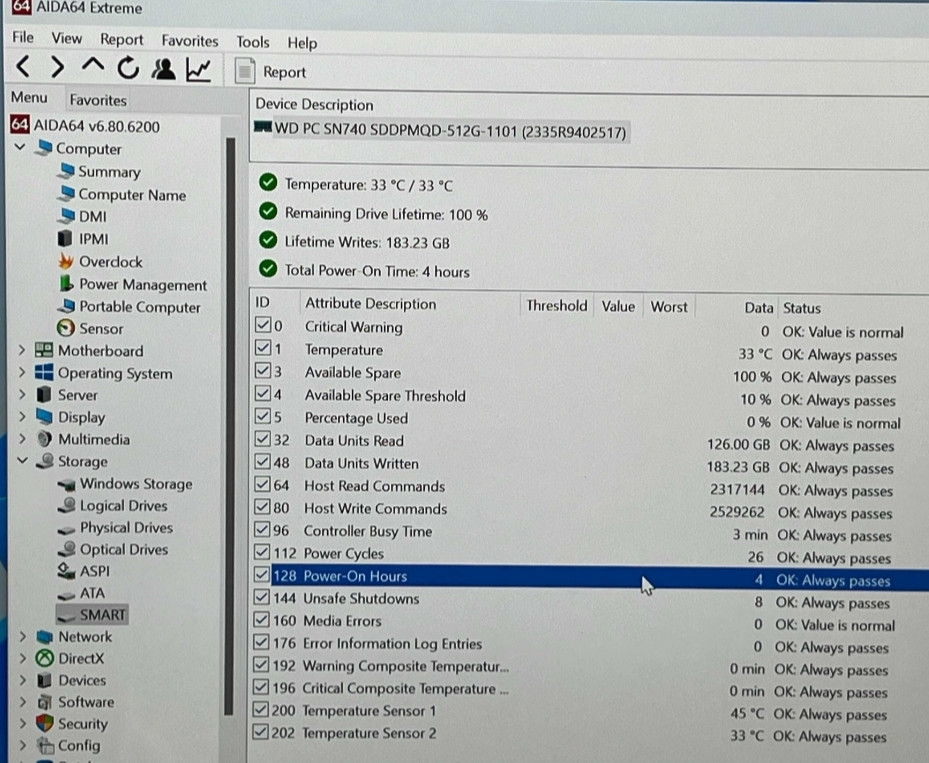Click the graph chart toolbar icon

[x=198, y=69]
